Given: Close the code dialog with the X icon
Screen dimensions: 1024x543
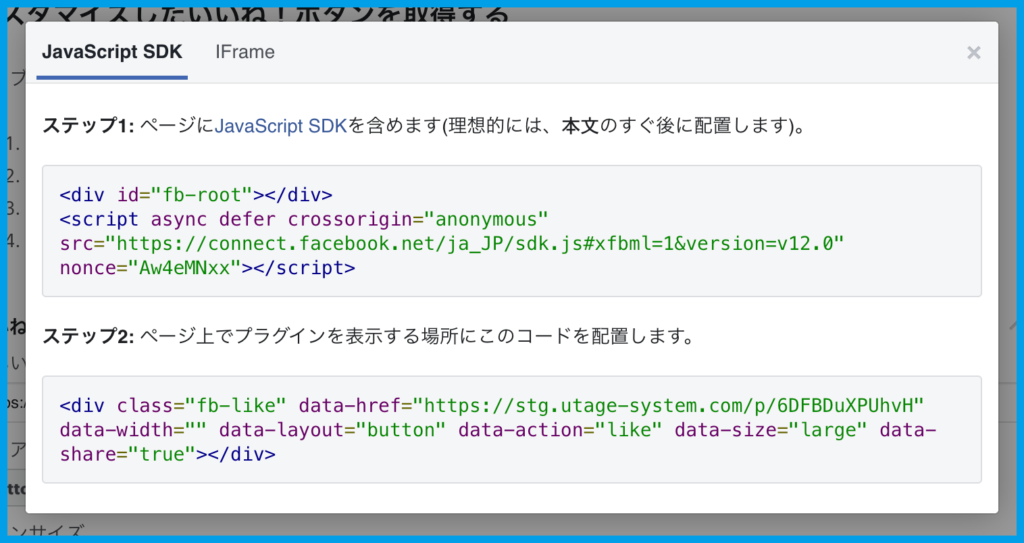Looking at the screenshot, I should tap(973, 53).
